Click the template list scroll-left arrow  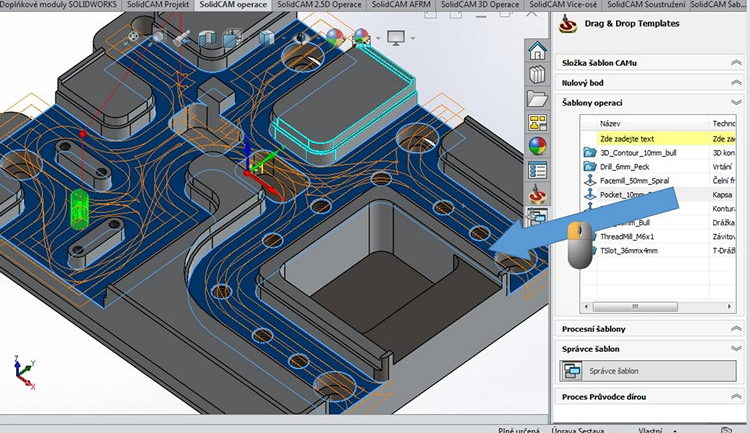[587, 307]
